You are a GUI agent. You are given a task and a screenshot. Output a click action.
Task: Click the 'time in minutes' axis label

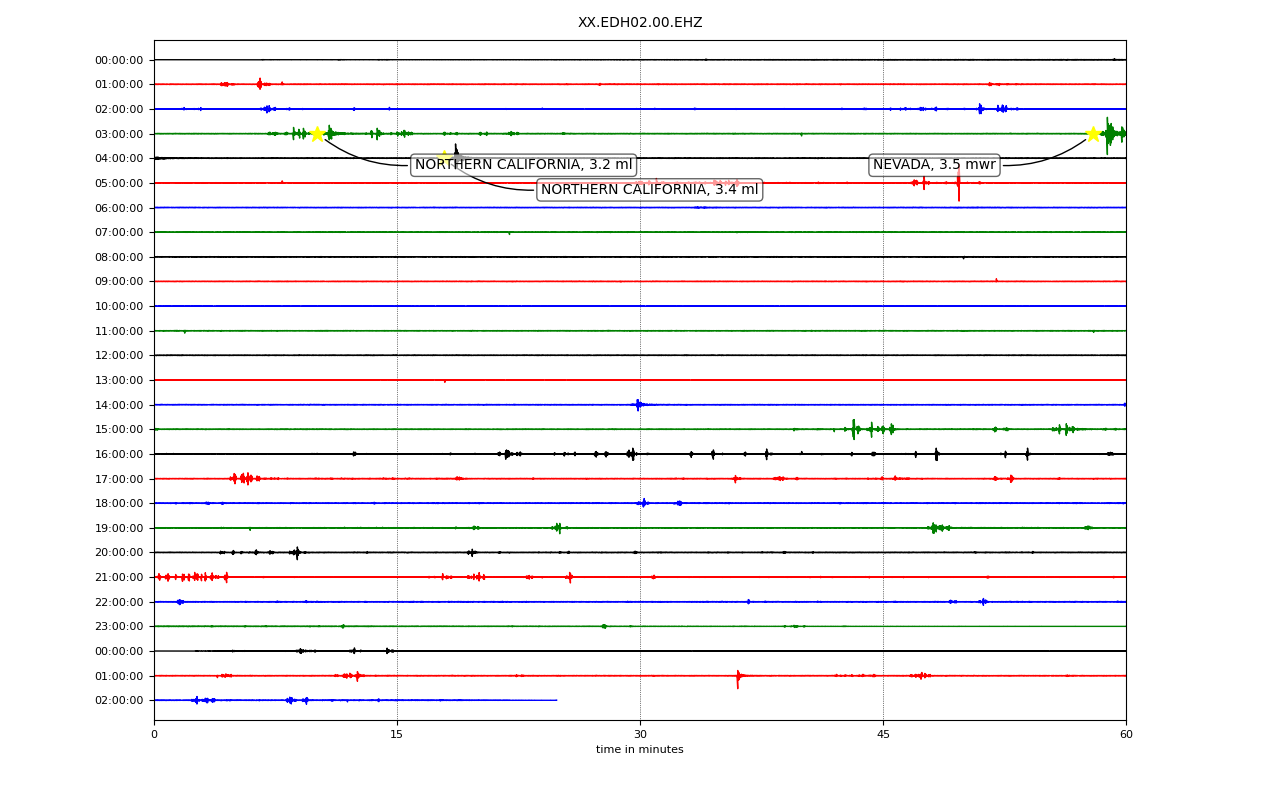click(x=640, y=750)
